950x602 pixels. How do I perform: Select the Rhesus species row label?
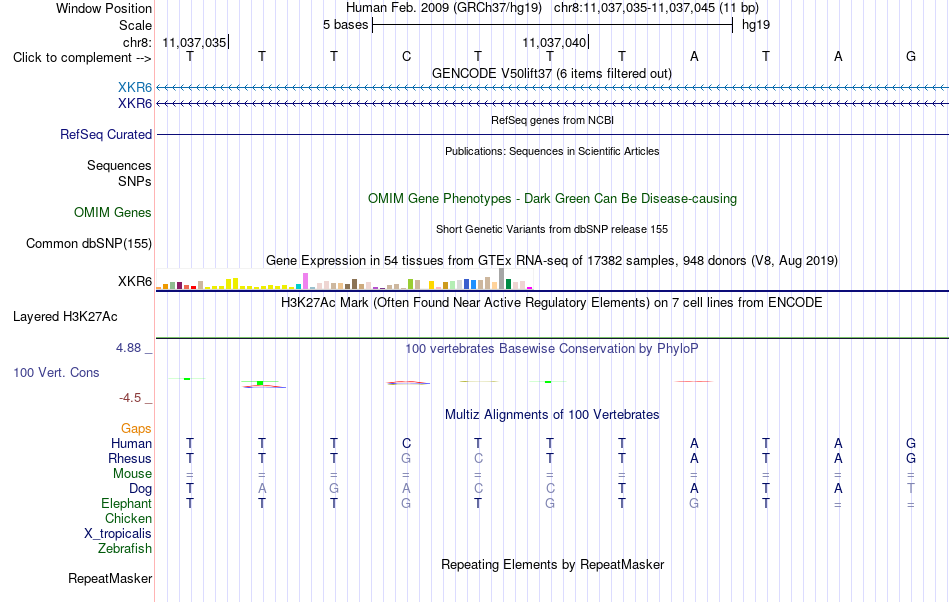pos(130,458)
